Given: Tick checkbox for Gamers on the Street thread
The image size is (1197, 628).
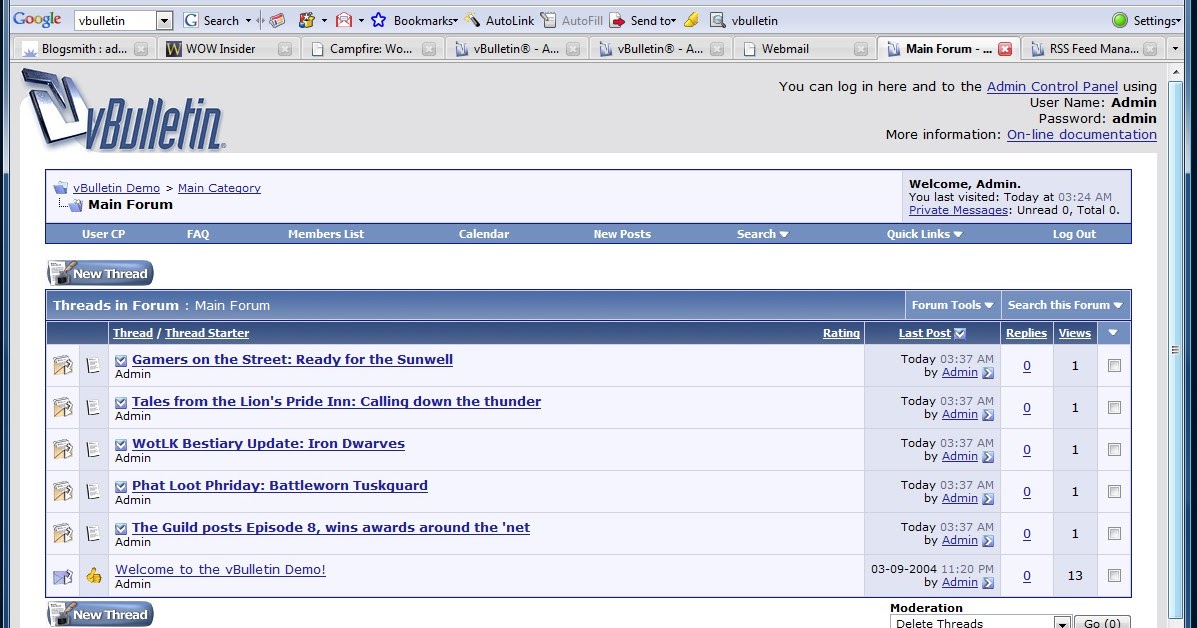Looking at the screenshot, I should pyautogui.click(x=1115, y=366).
